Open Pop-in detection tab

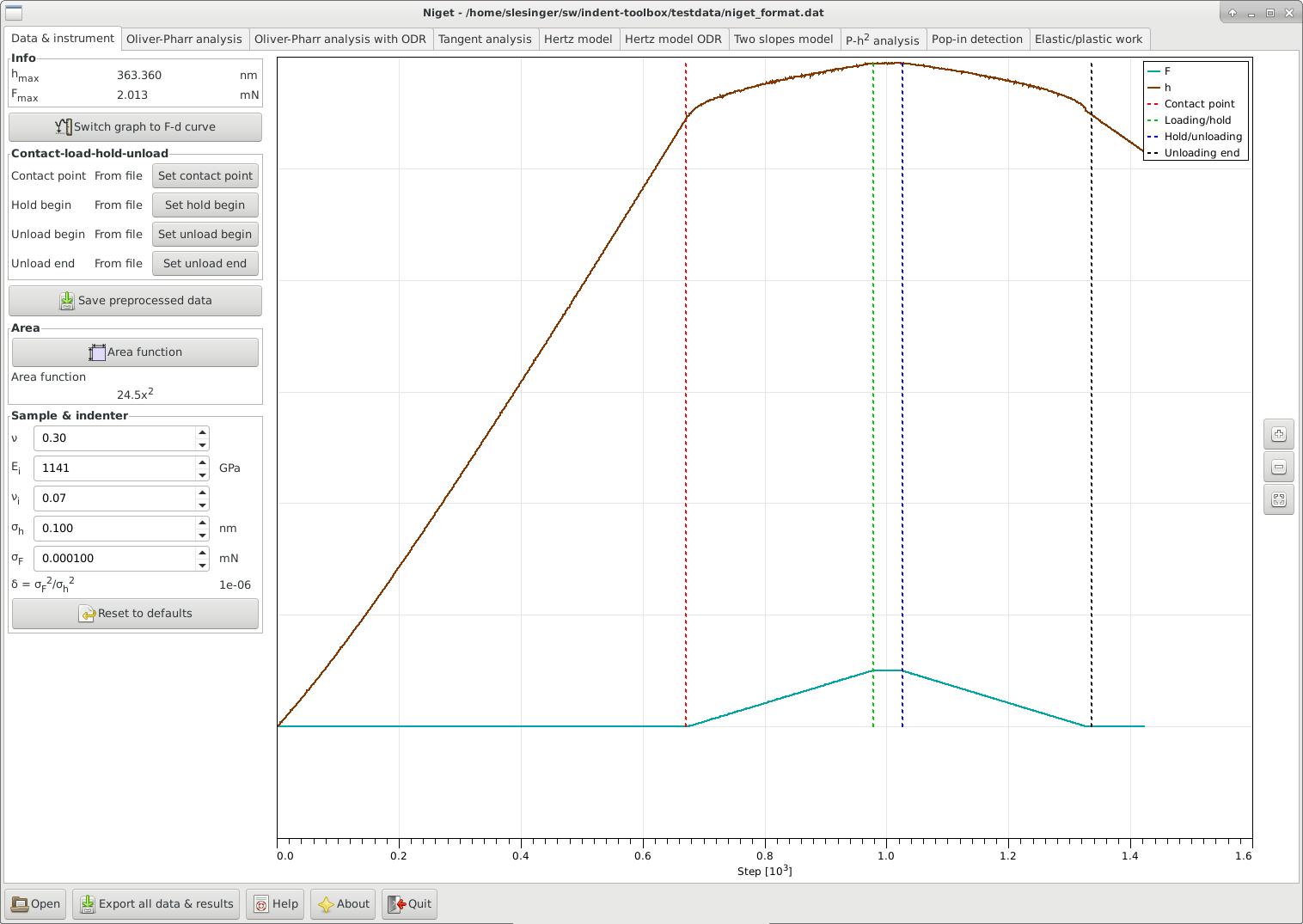[x=977, y=39]
